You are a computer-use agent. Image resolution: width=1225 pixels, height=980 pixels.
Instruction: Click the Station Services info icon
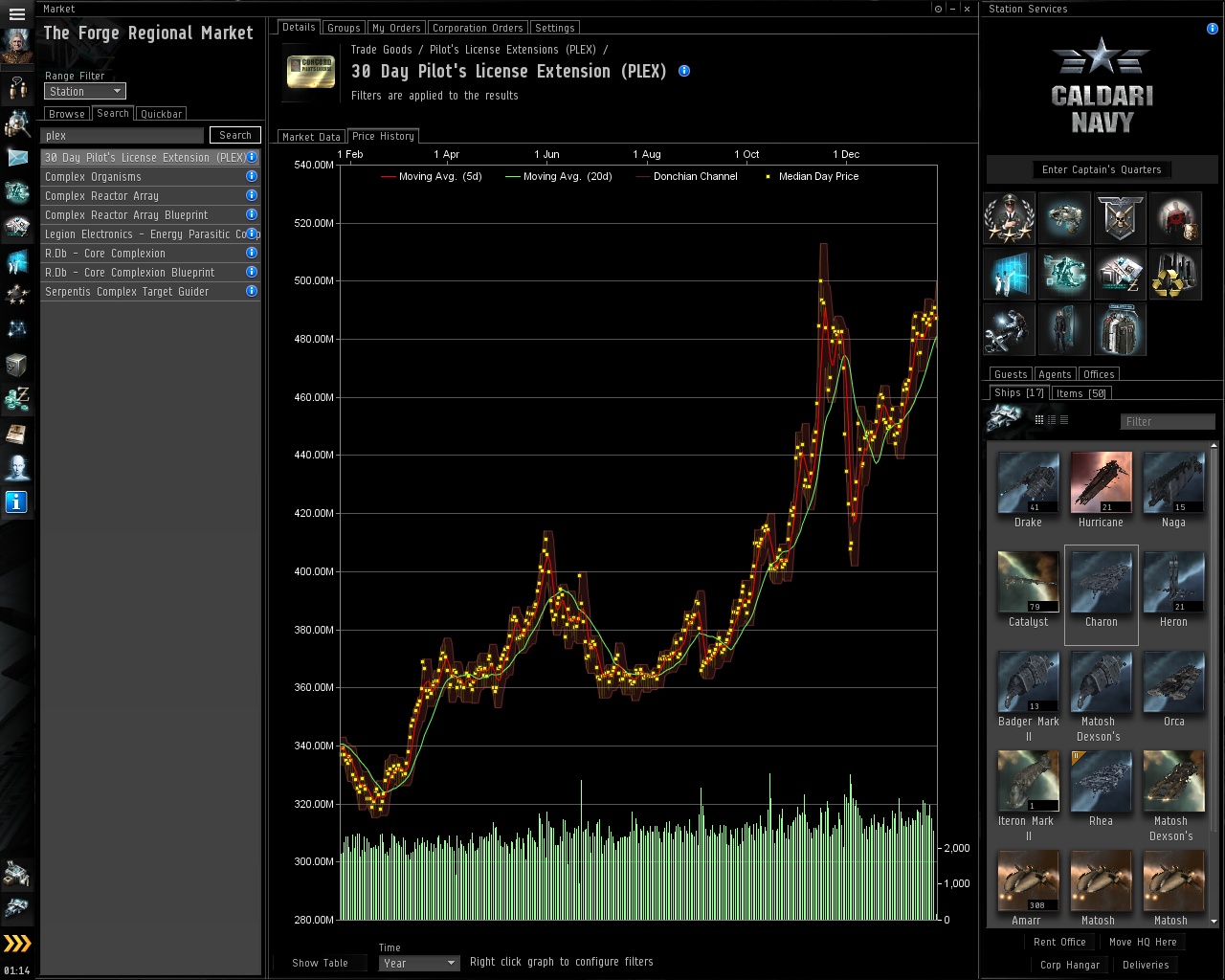point(1213,29)
